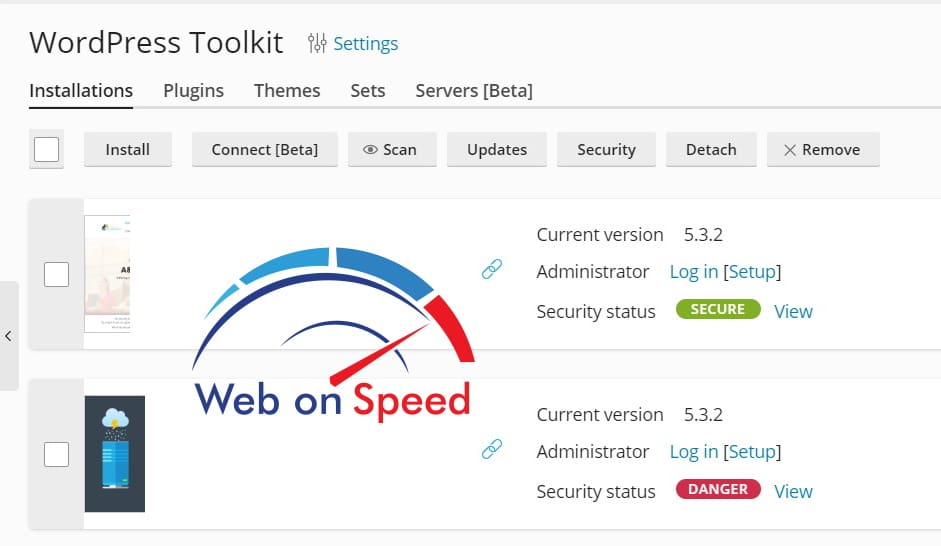The image size is (941, 546).
Task: Go to the Sets tab
Action: [368, 91]
